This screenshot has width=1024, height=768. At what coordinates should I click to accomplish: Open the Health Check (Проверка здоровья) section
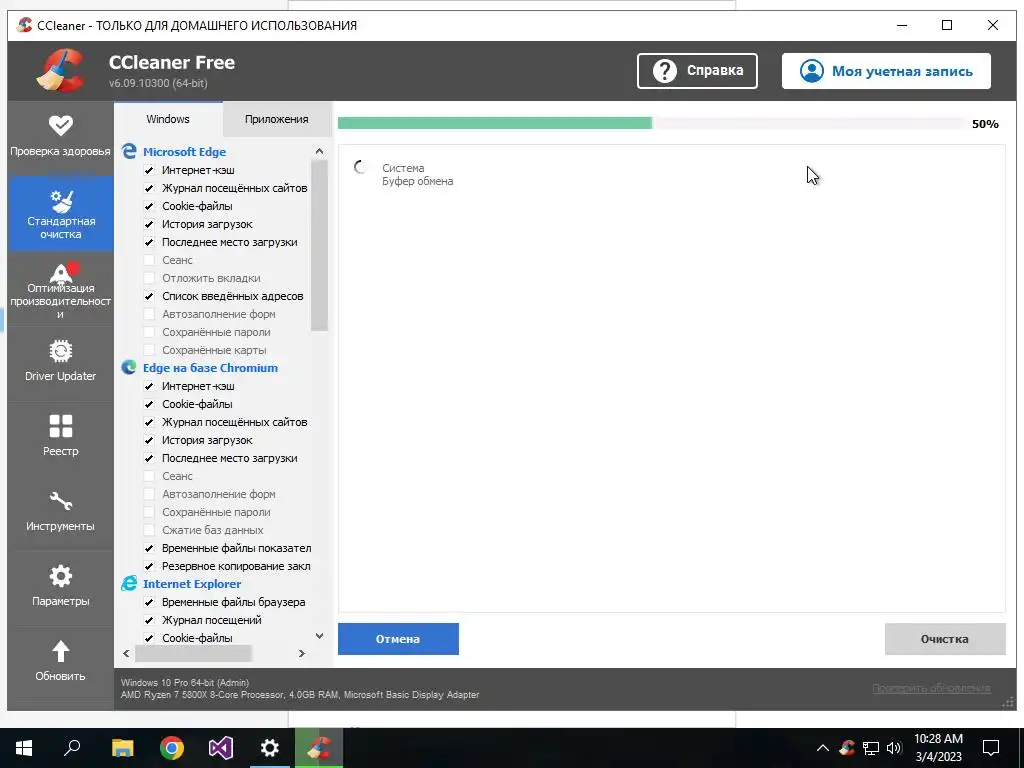click(x=60, y=136)
